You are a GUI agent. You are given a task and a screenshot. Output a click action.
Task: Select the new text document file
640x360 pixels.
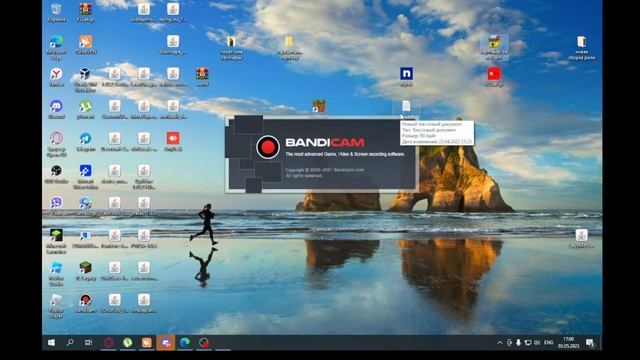[x=406, y=109]
